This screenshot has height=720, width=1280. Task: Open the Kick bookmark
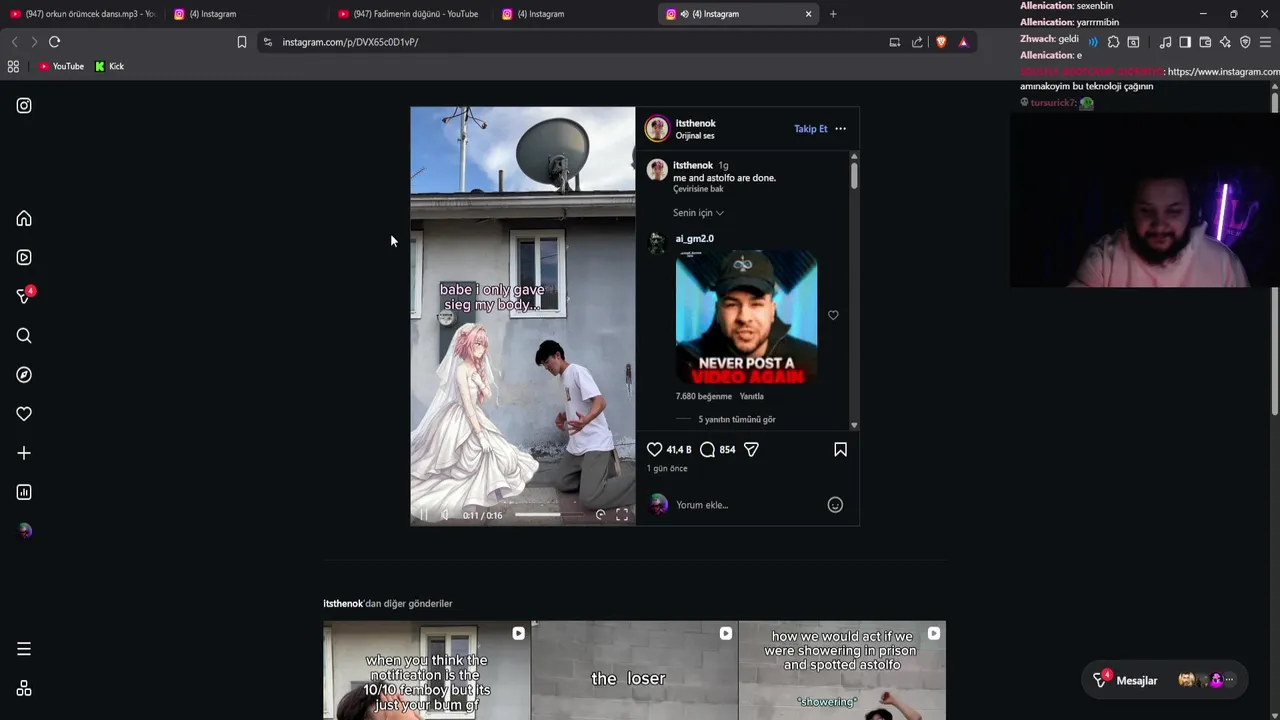coord(110,66)
